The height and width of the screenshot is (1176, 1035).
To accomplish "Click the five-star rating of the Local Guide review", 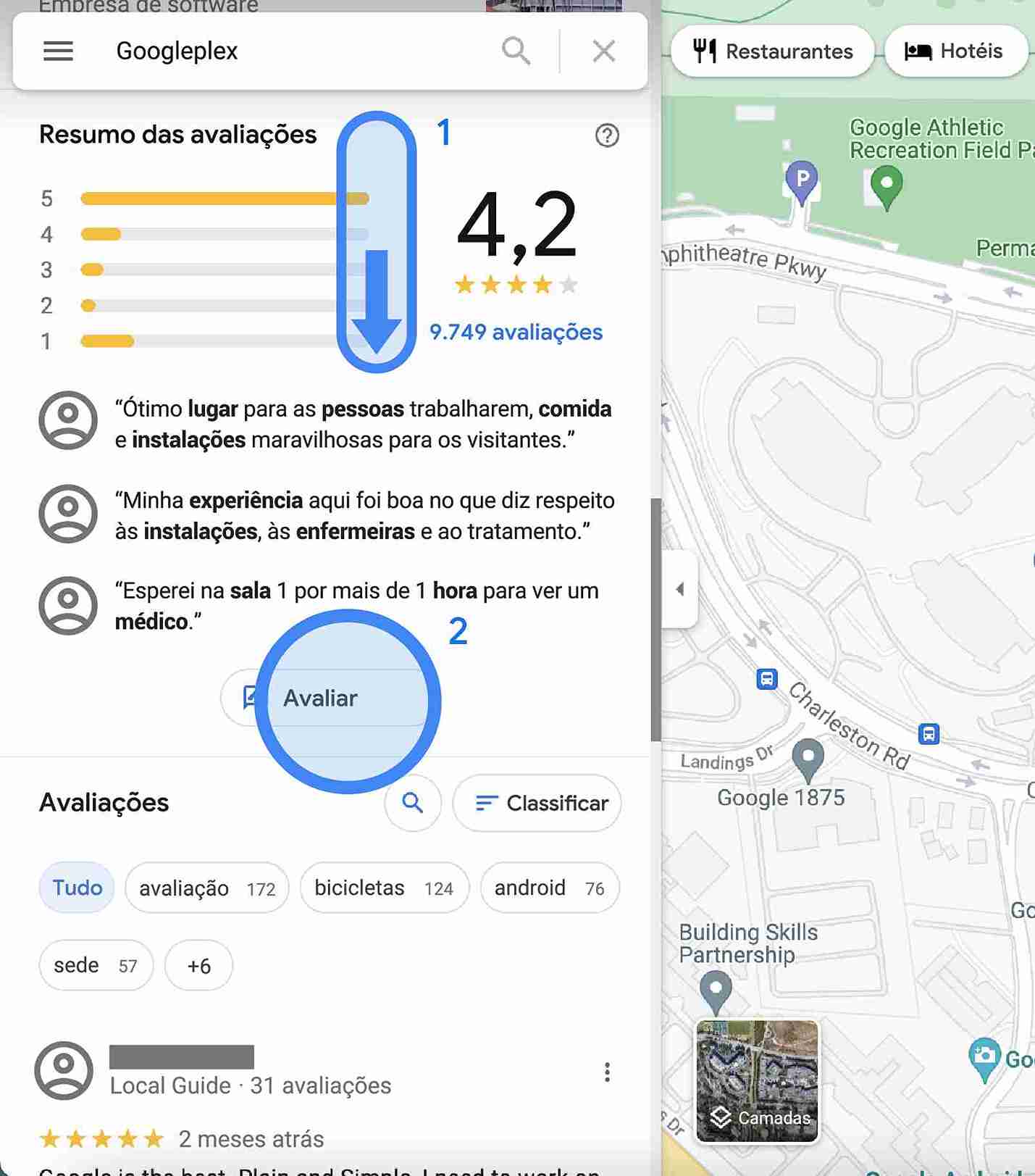I will coord(101,1139).
